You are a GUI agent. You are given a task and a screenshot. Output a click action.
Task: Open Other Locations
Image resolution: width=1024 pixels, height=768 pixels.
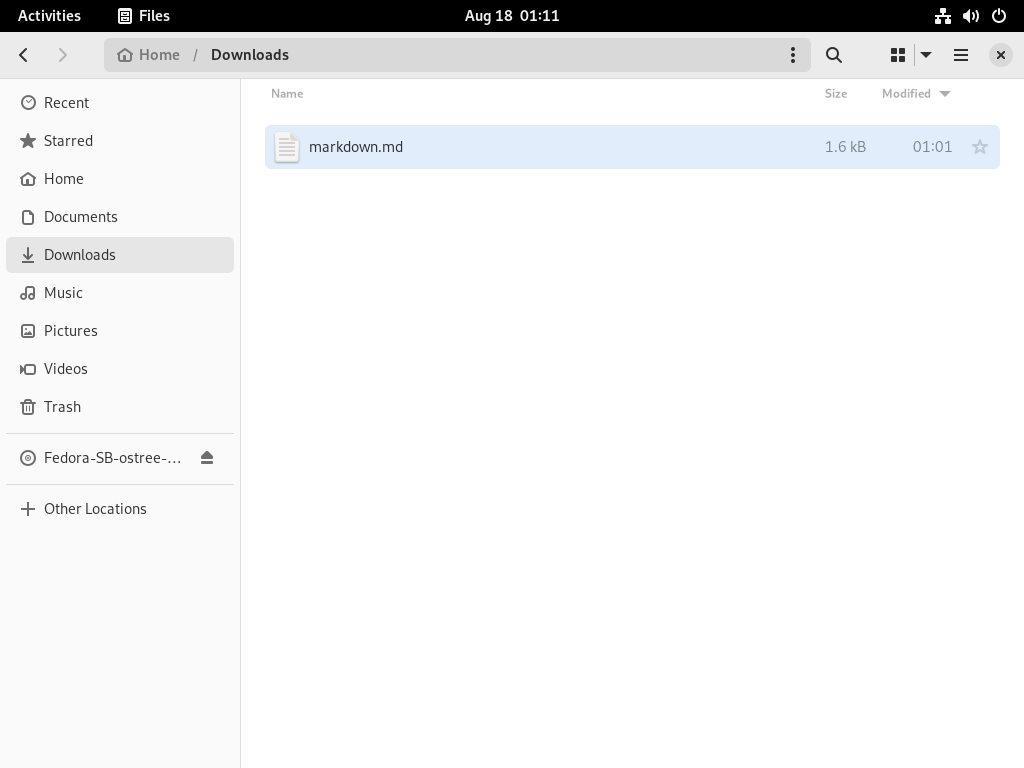[120, 509]
